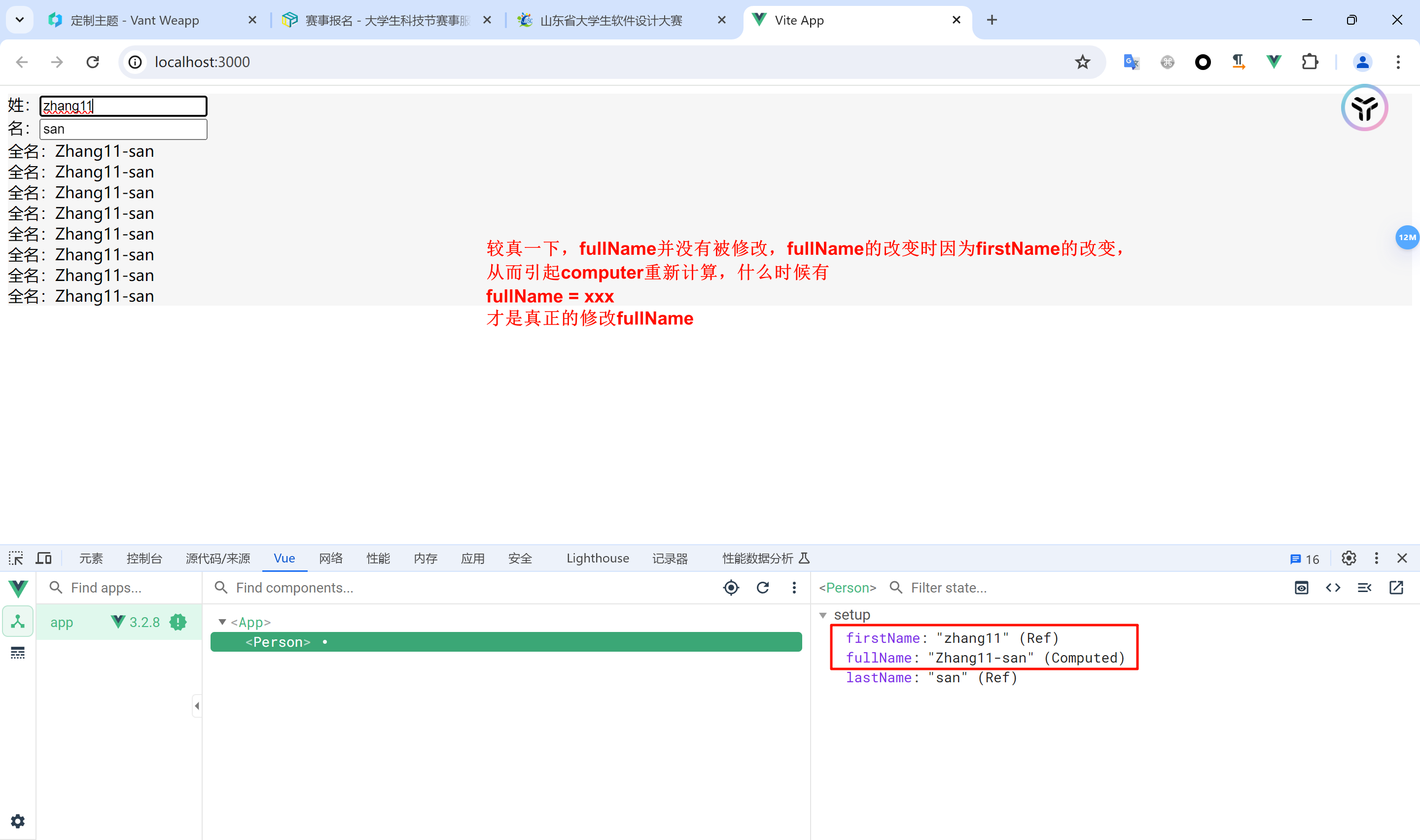Open the Vue Timeline inspector sidebar icon

pyautogui.click(x=18, y=653)
